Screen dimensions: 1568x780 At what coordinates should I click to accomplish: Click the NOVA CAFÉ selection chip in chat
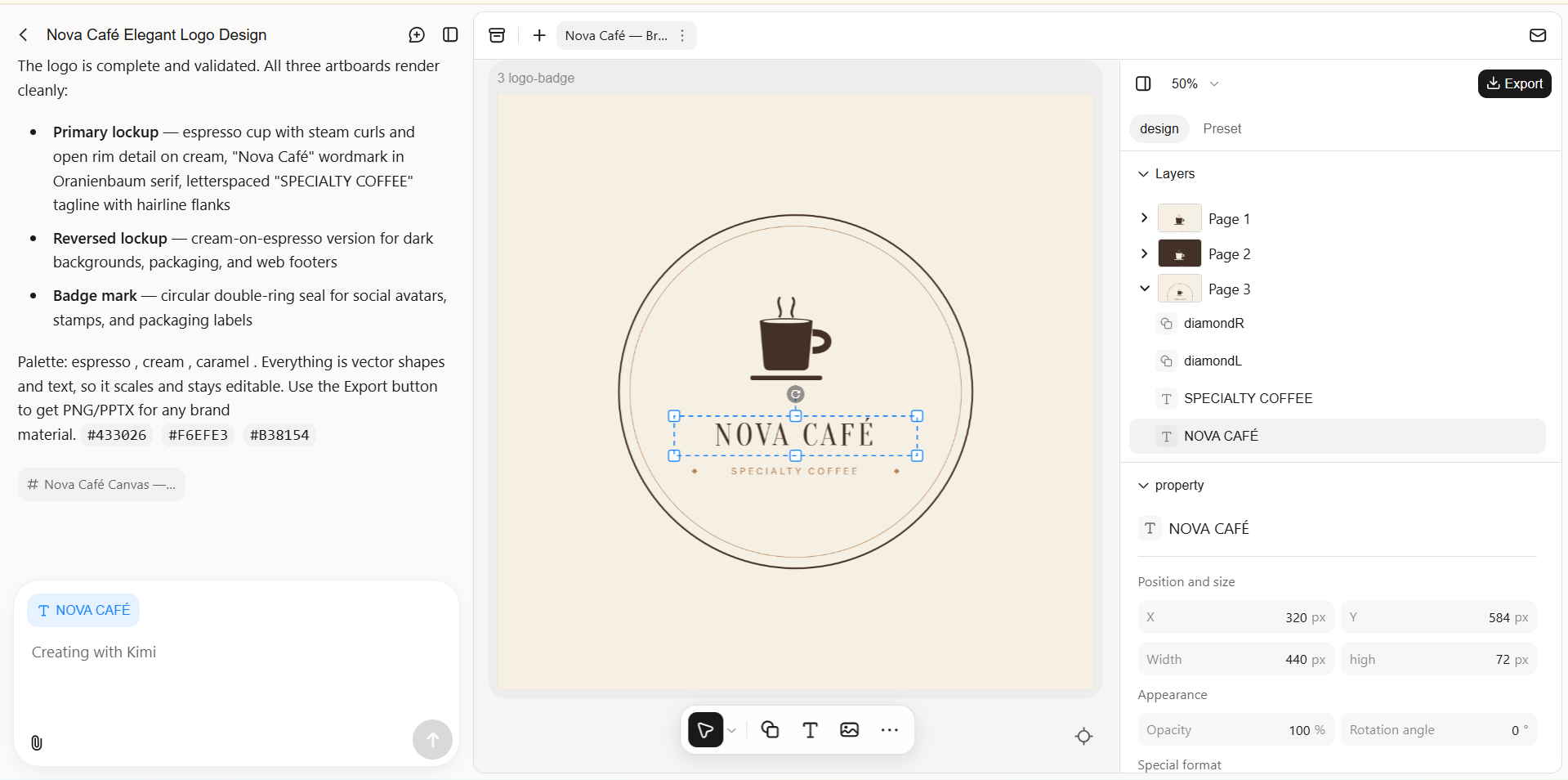coord(83,610)
